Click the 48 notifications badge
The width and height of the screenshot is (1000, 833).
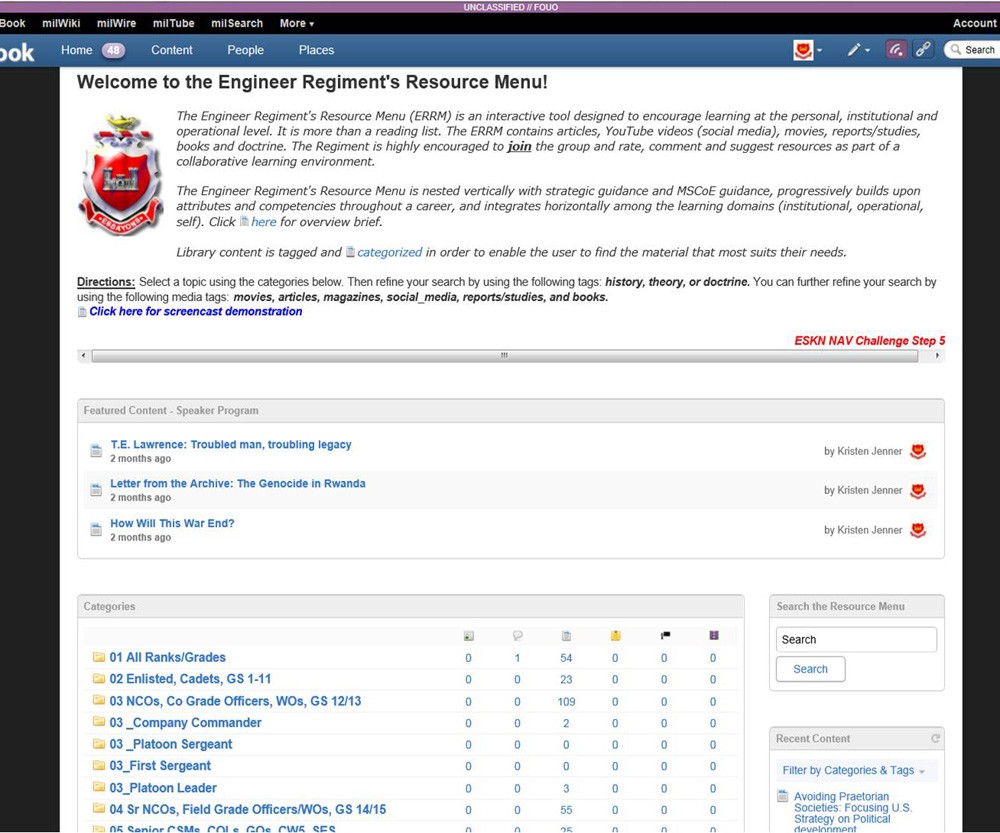coord(114,50)
